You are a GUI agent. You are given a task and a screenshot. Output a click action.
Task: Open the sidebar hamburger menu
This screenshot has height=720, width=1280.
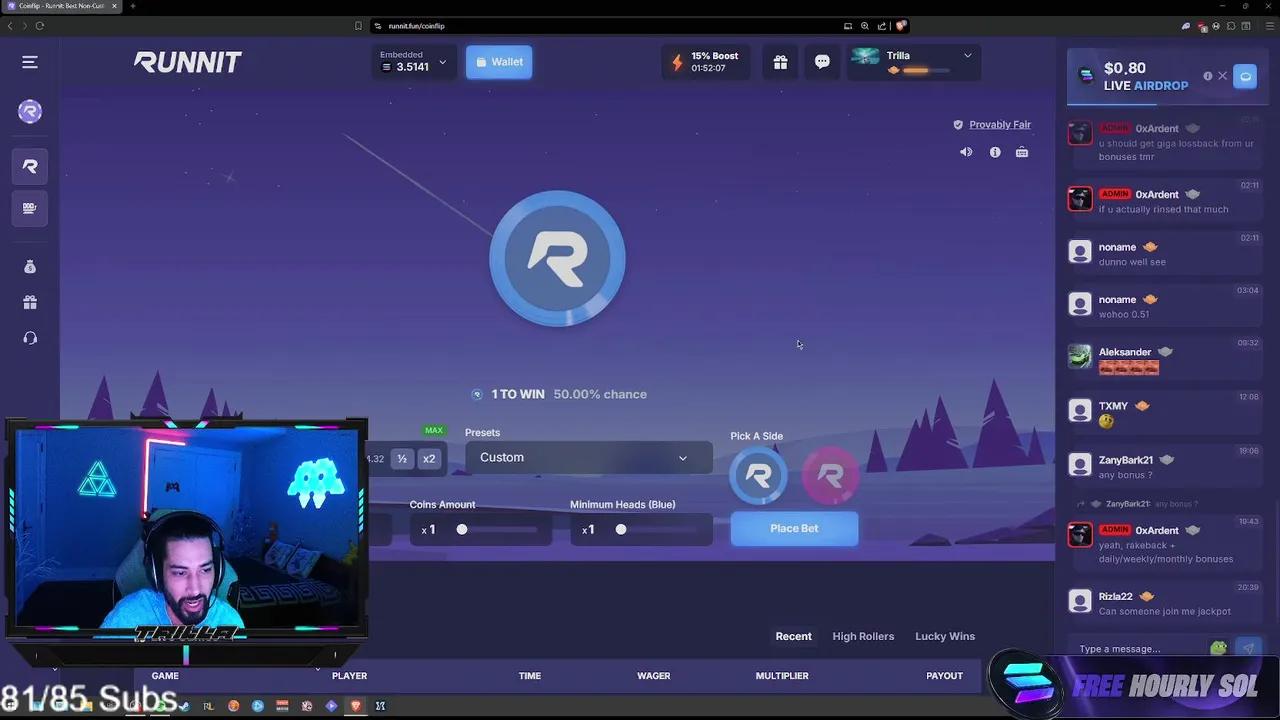click(29, 62)
